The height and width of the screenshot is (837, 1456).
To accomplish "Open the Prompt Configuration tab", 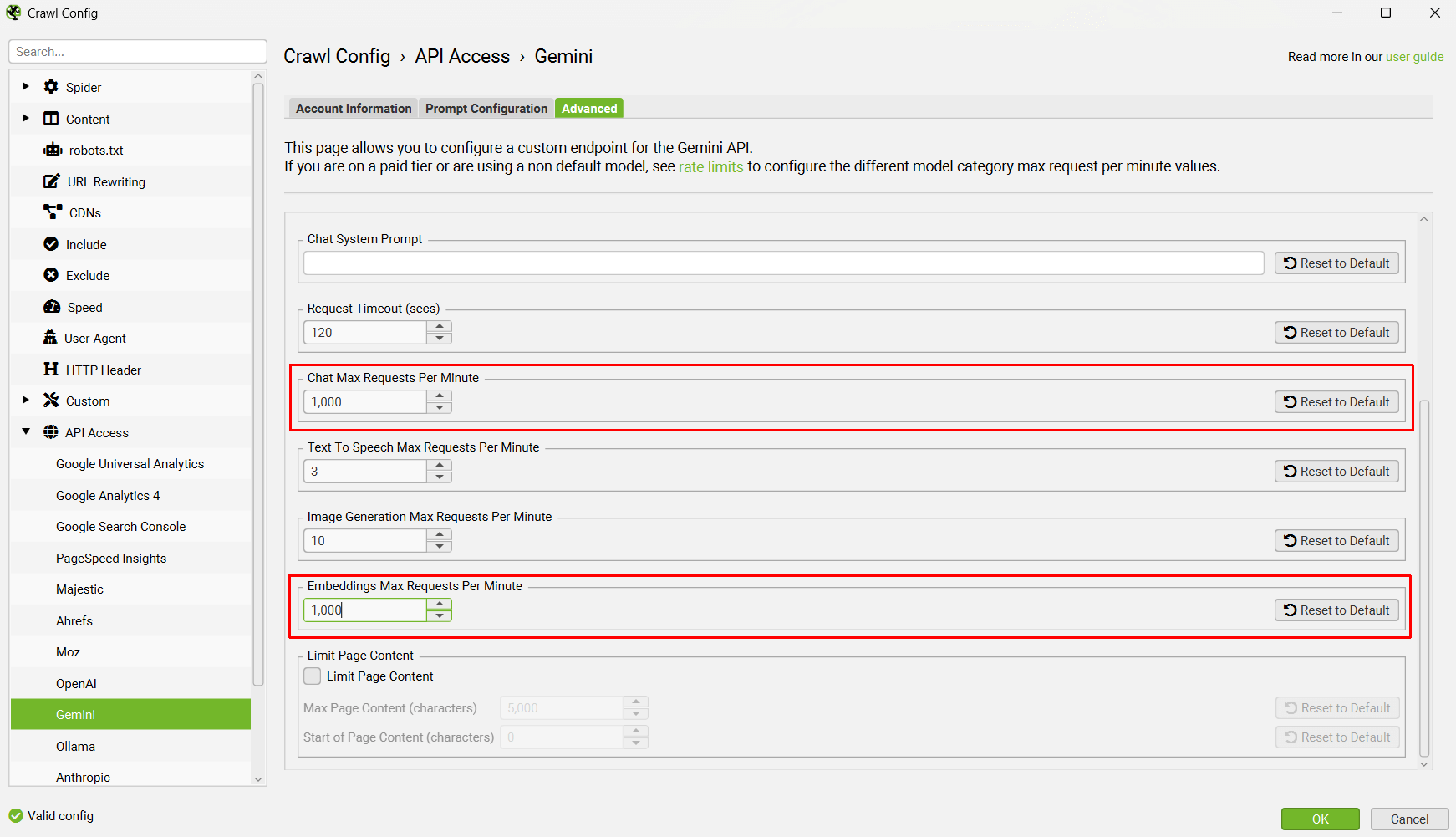I will [486, 109].
